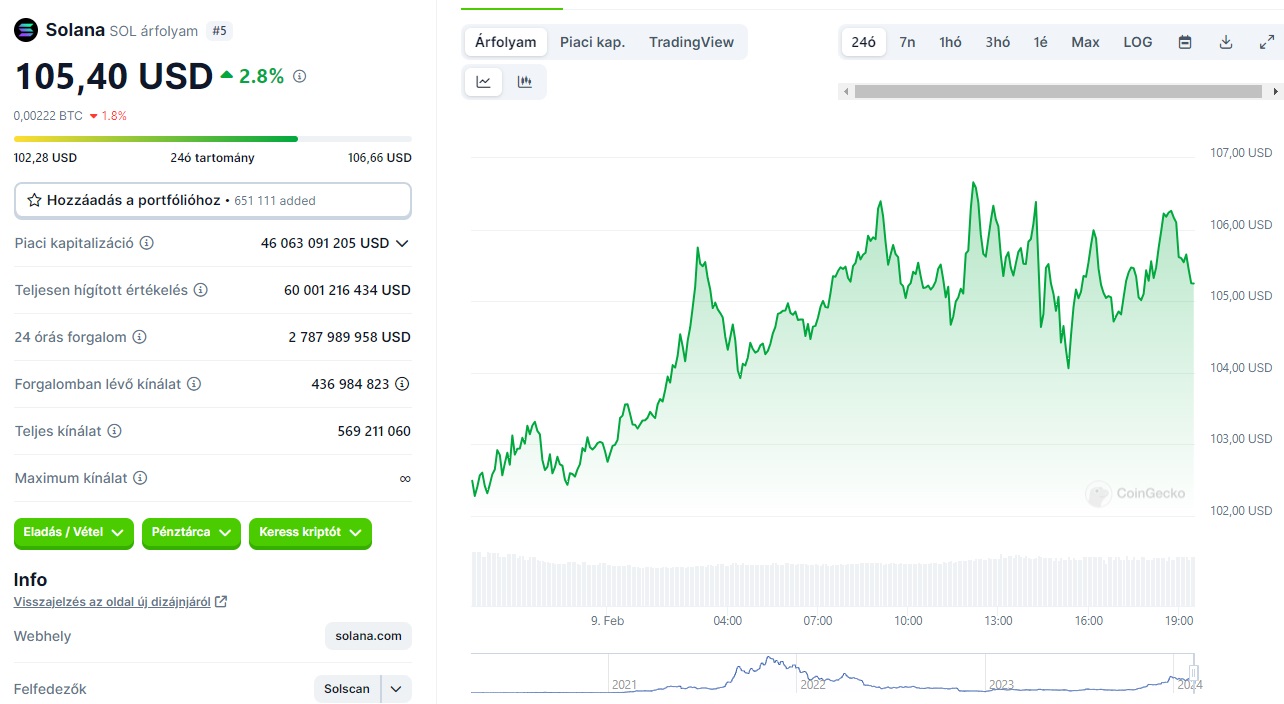1284x704 pixels.
Task: Select the 1é time range
Action: 1041,42
